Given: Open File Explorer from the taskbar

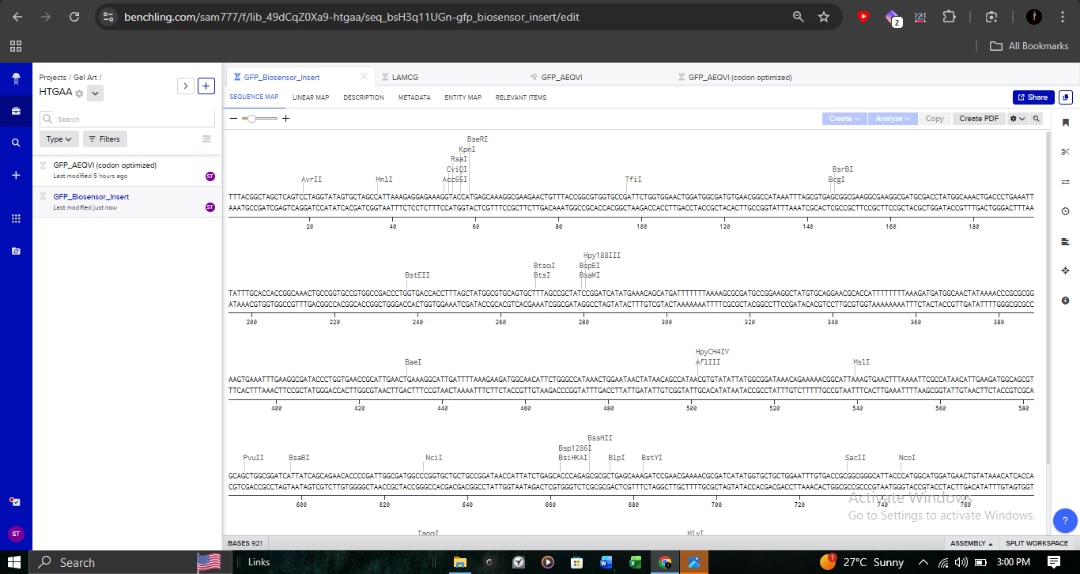Looking at the screenshot, I should pos(460,562).
